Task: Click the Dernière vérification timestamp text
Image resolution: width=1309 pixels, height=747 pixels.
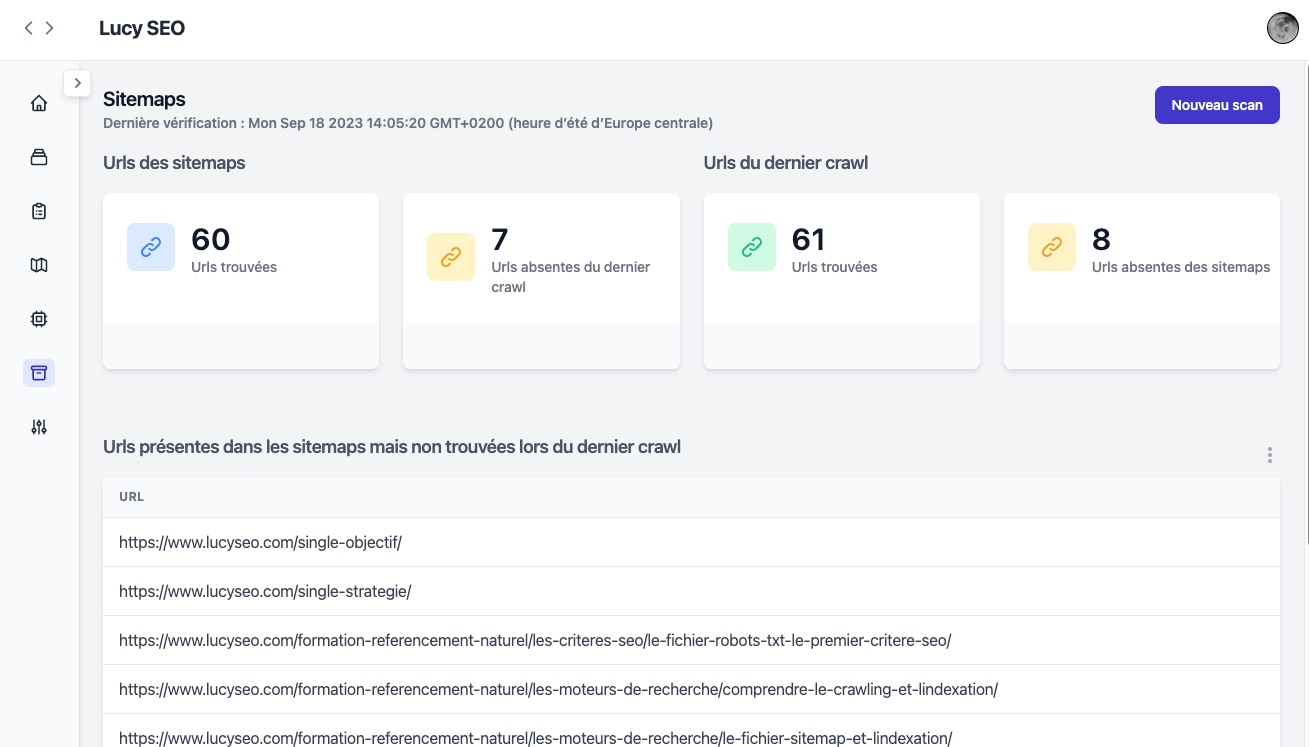Action: (x=408, y=123)
